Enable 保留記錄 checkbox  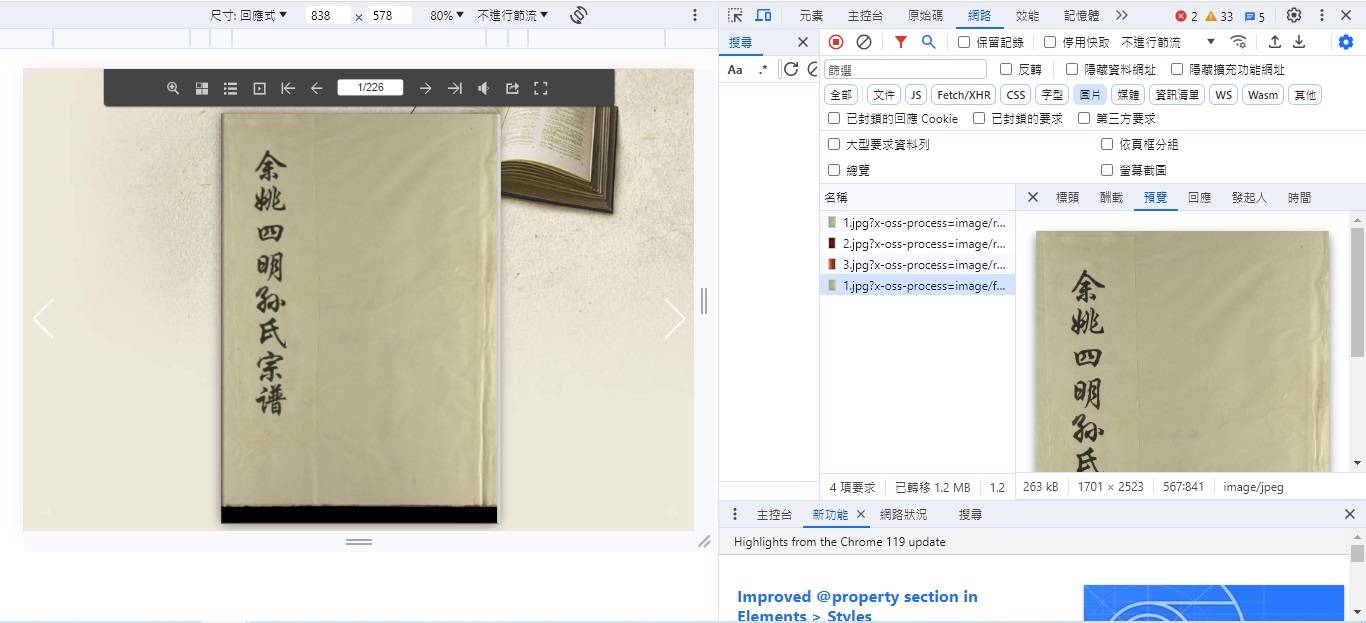964,42
